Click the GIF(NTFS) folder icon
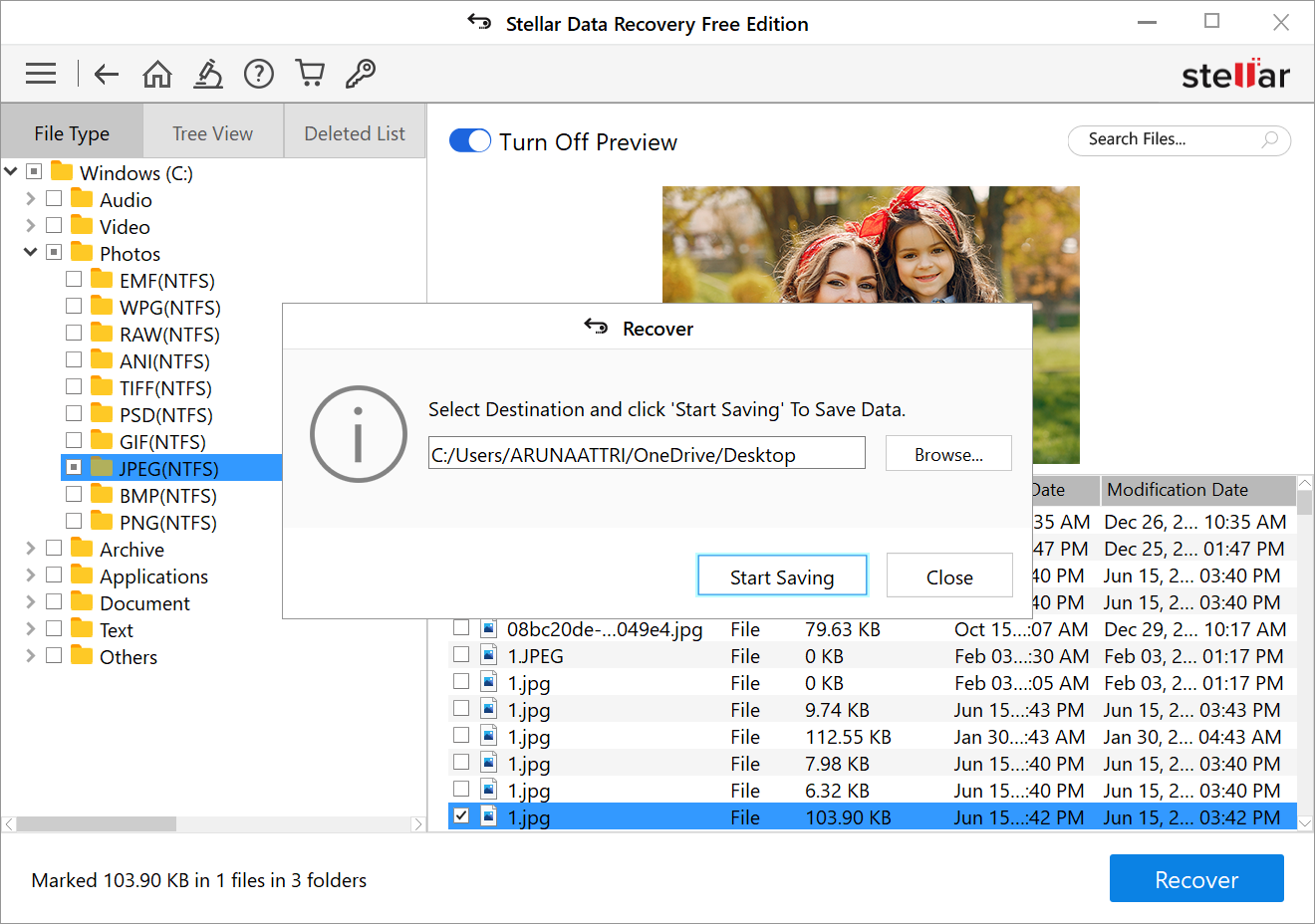This screenshot has height=924, width=1315. coord(102,440)
